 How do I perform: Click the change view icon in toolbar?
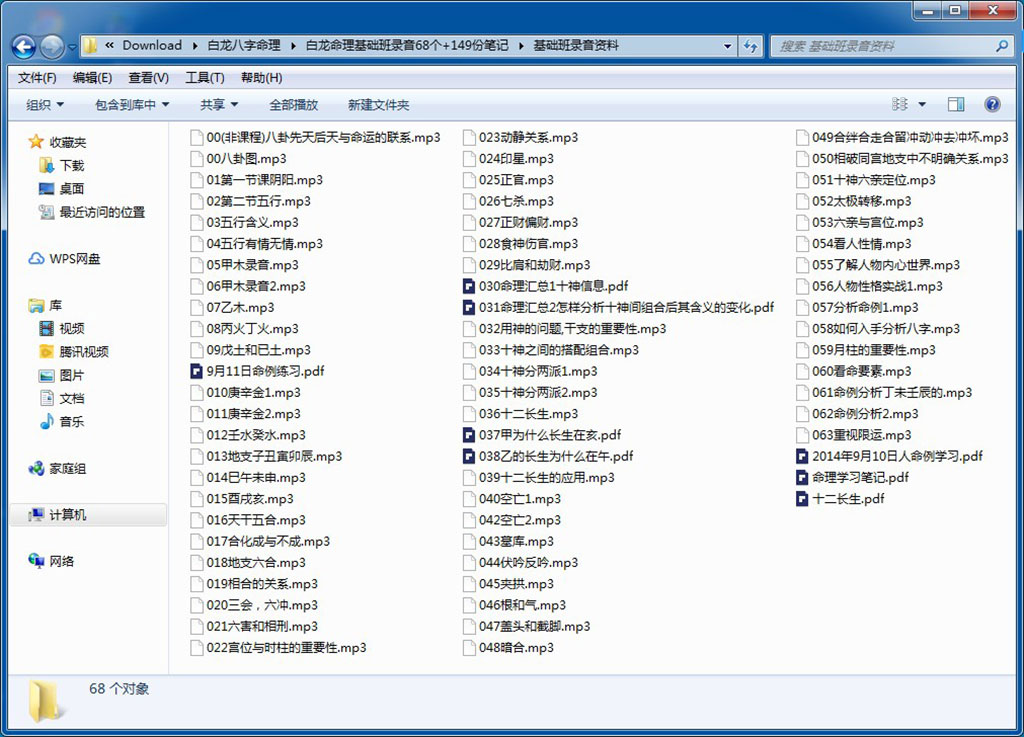point(900,104)
